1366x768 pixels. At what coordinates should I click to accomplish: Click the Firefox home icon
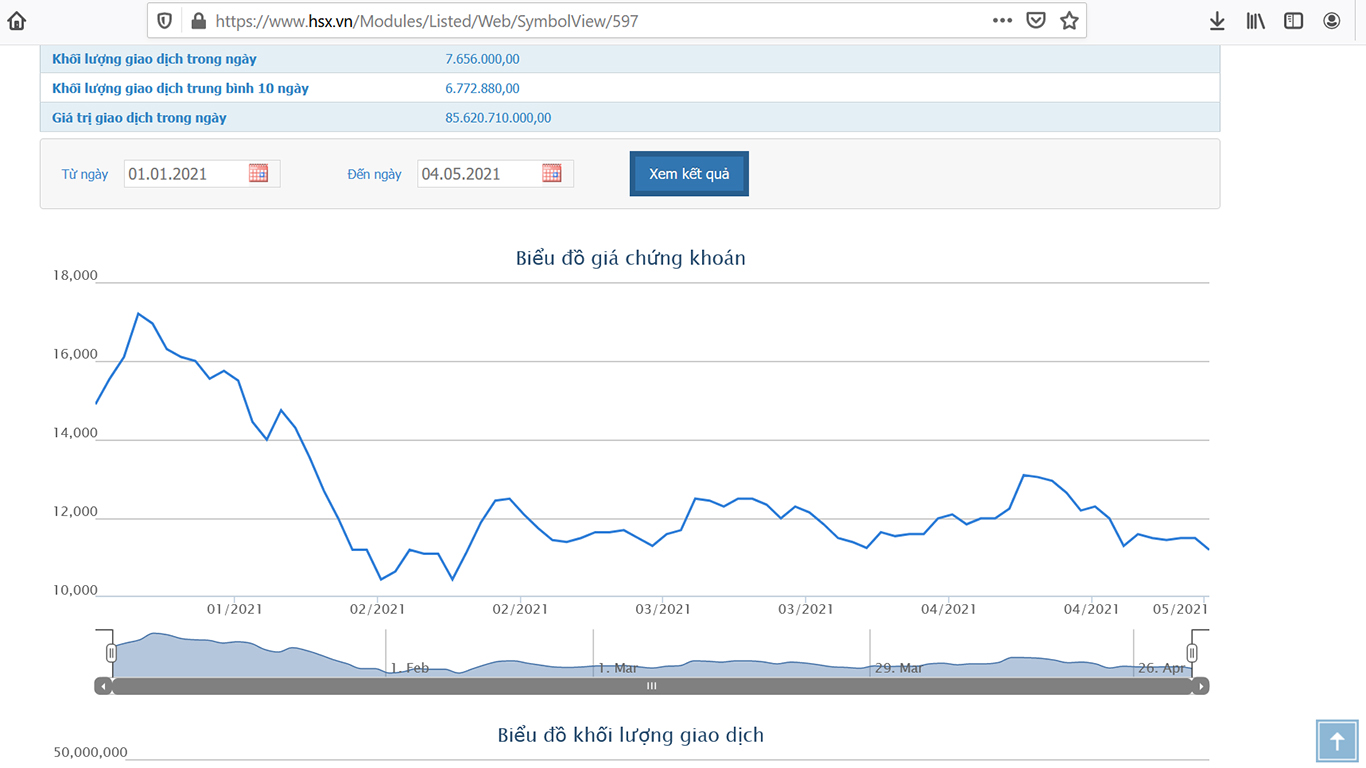(17, 21)
